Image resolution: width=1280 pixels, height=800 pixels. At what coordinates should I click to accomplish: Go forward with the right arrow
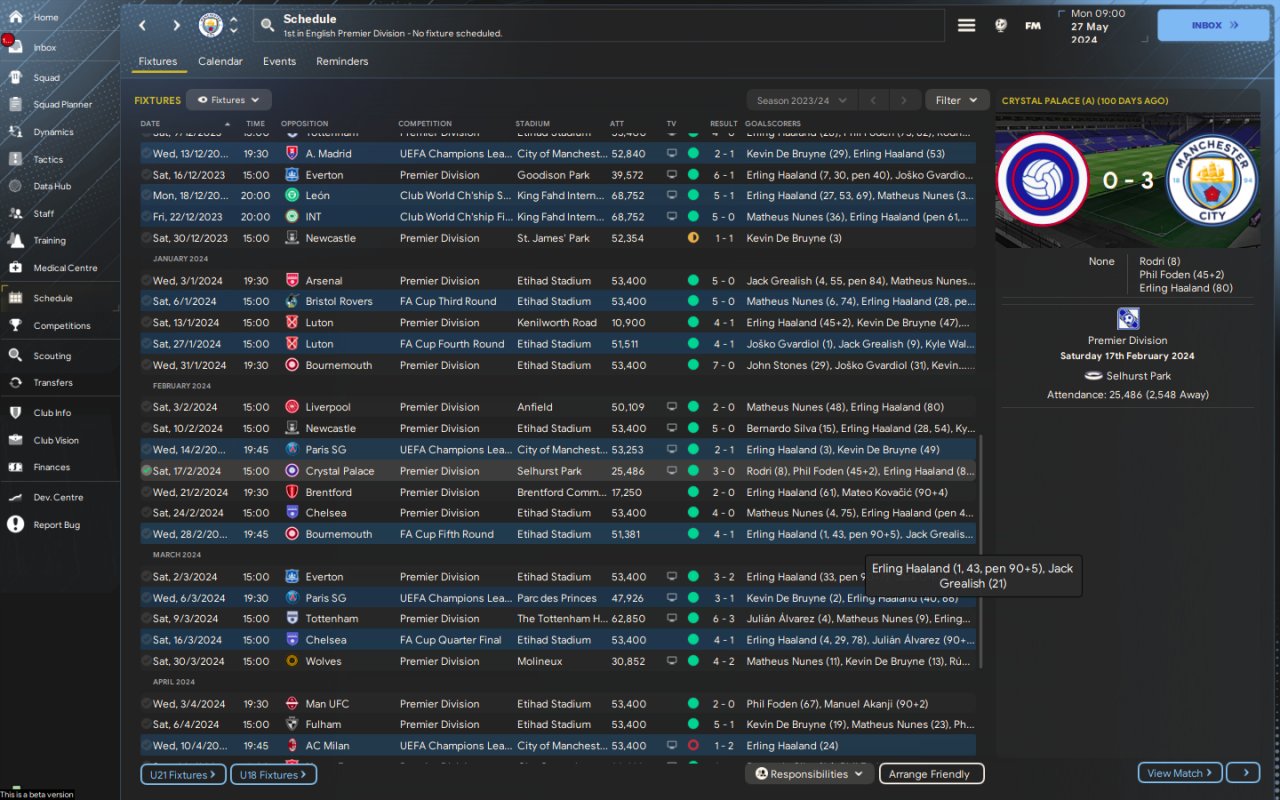coord(176,25)
